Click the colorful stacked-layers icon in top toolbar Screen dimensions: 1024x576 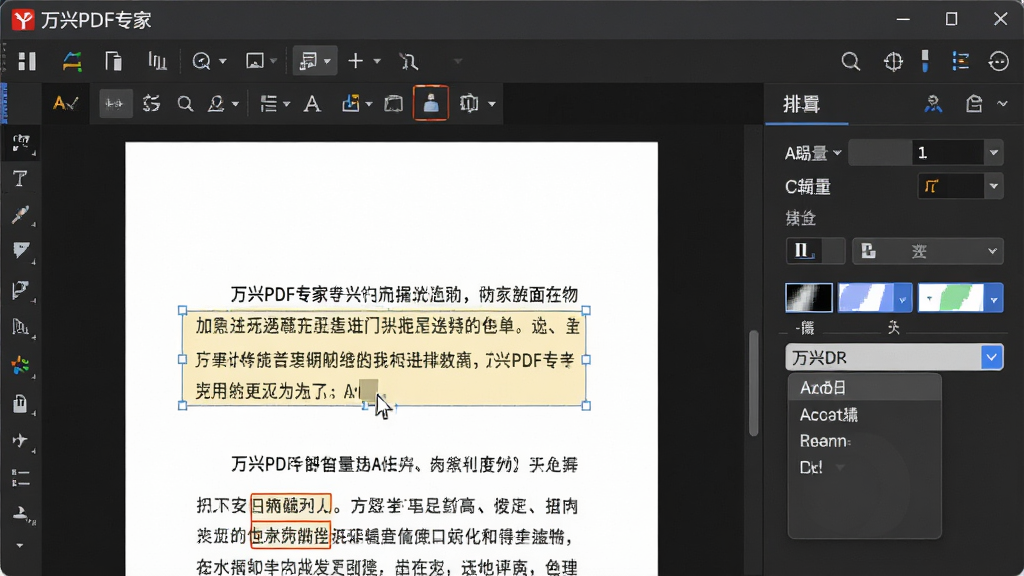click(72, 61)
